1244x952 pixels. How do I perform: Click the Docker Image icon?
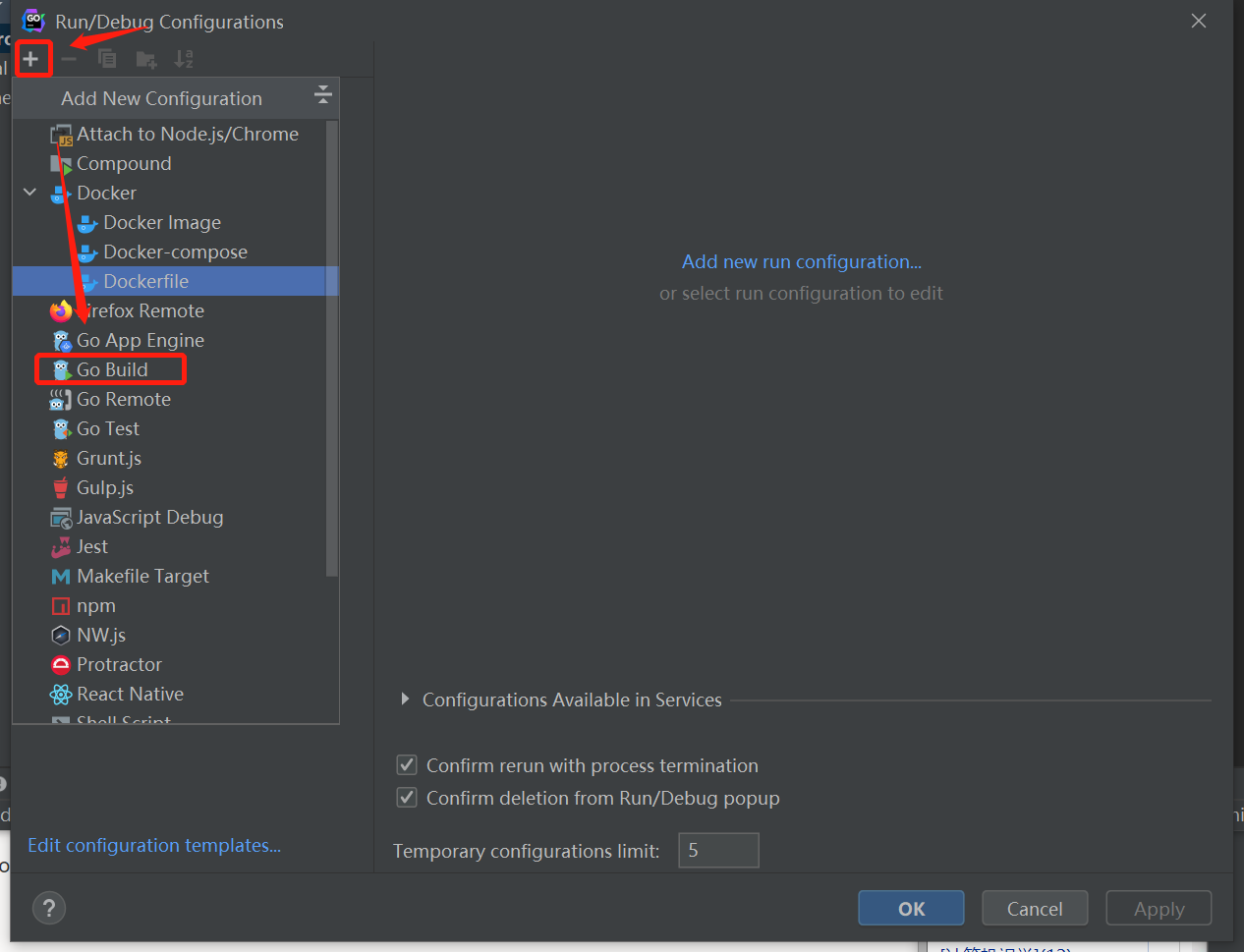(x=87, y=223)
